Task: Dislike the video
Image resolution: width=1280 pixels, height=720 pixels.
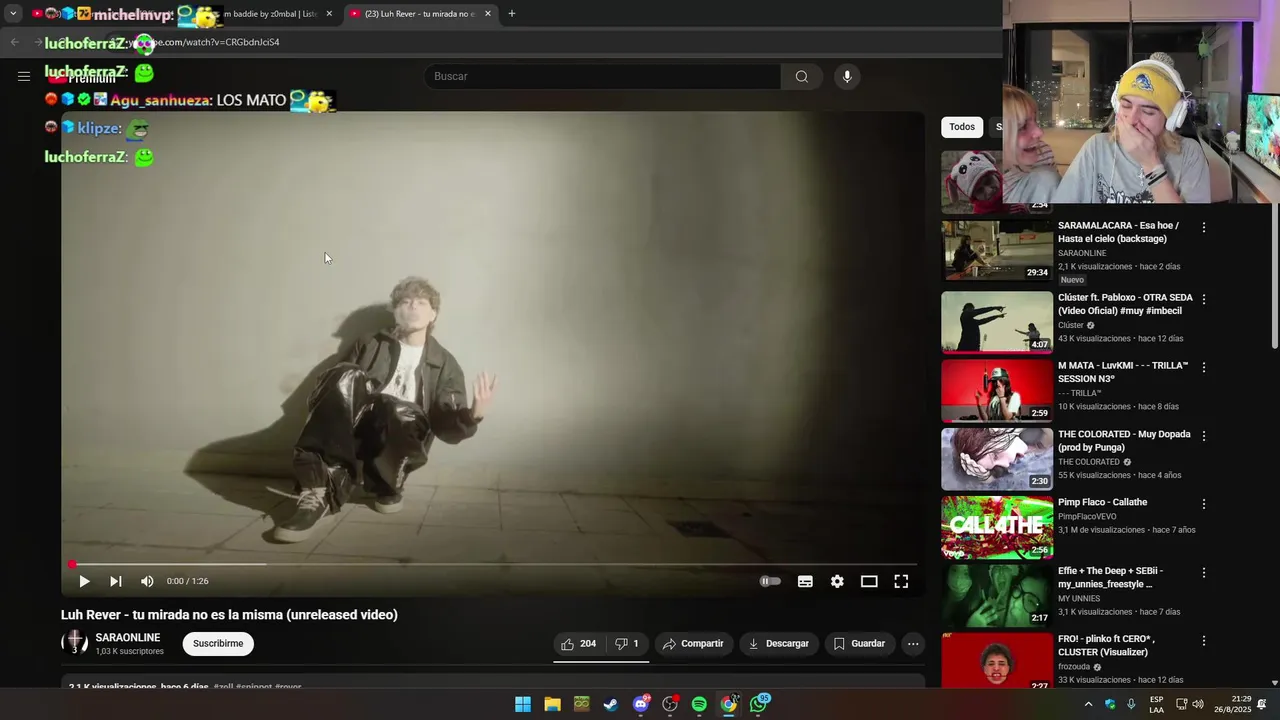Action: (627, 644)
